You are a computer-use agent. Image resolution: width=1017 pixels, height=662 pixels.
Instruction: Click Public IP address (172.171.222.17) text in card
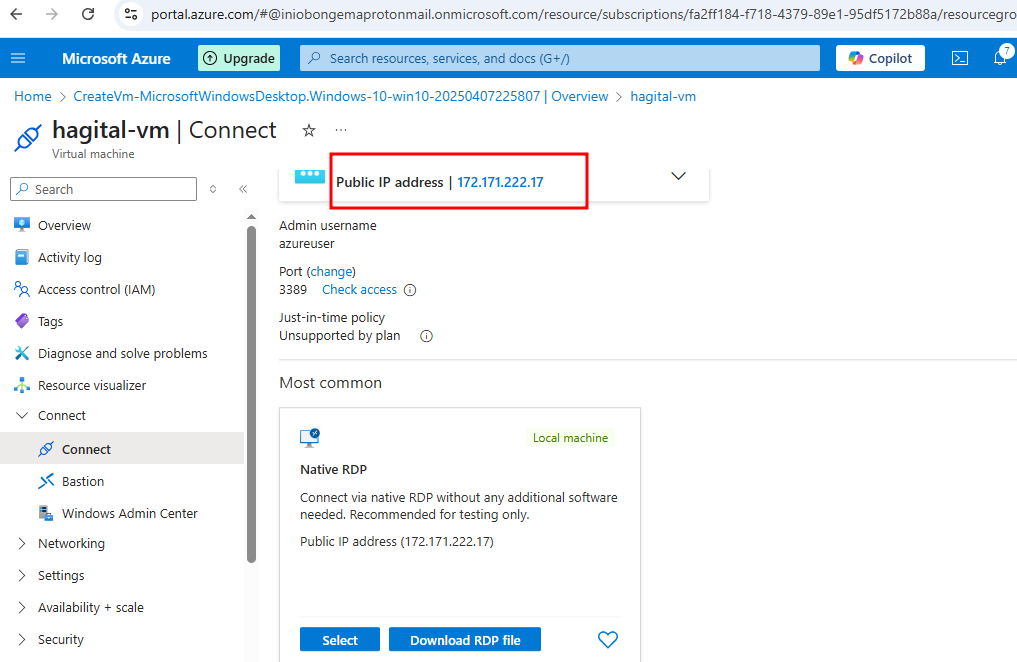(x=397, y=541)
